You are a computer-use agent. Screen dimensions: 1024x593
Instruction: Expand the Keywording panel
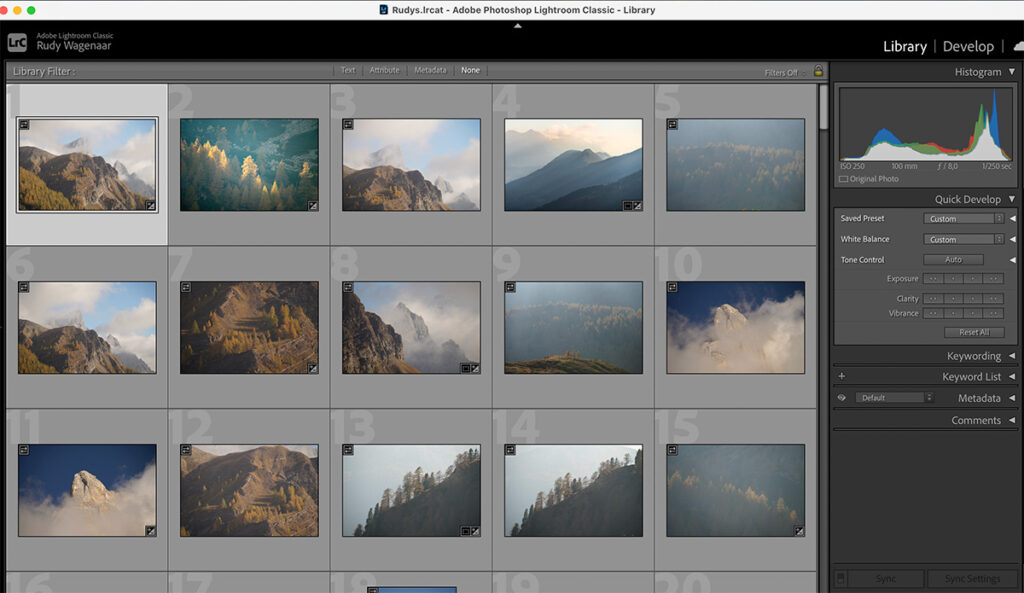[1012, 356]
